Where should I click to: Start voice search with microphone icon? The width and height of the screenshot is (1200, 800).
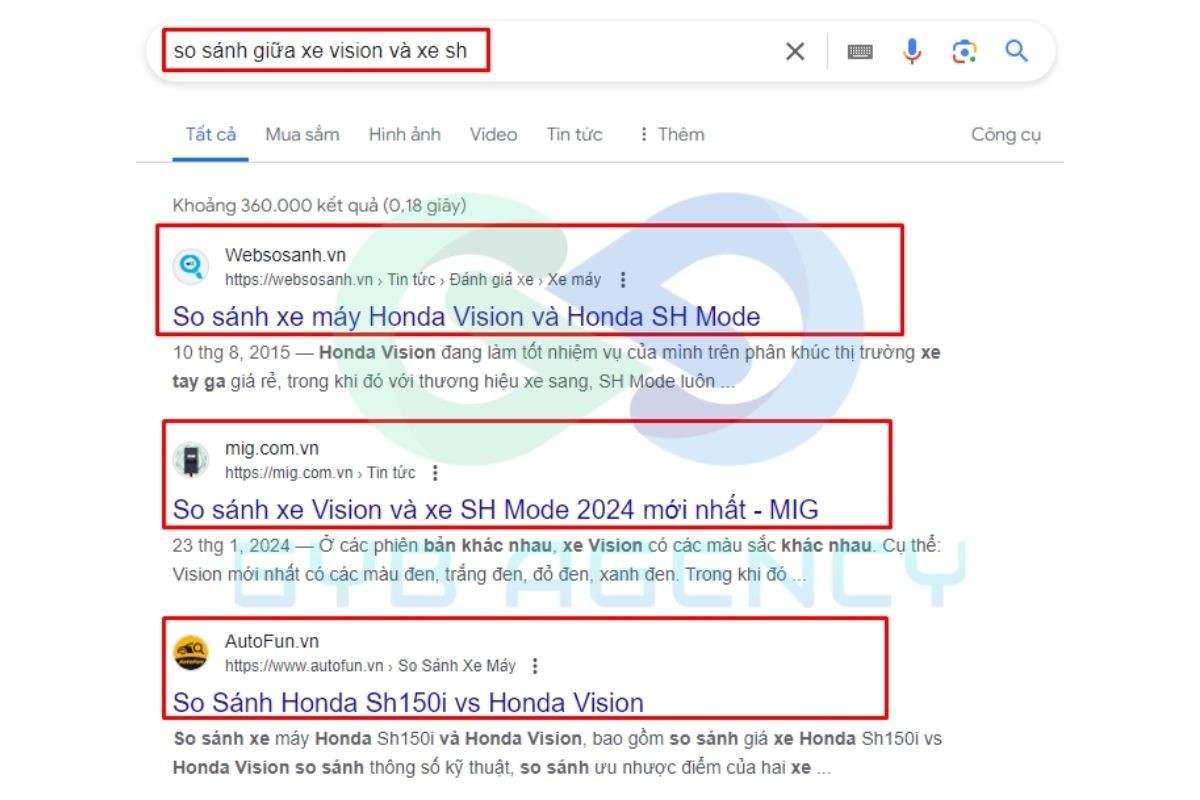pos(912,51)
